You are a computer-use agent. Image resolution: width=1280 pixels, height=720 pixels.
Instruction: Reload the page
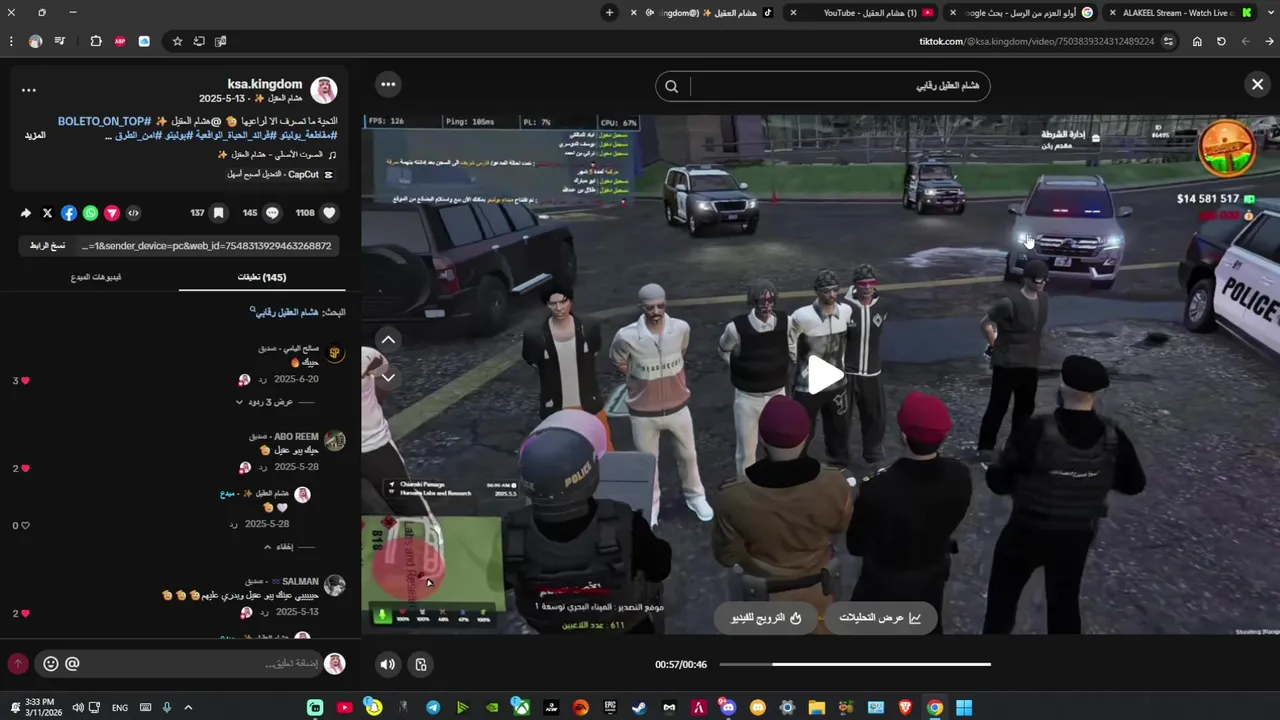click(x=1221, y=41)
